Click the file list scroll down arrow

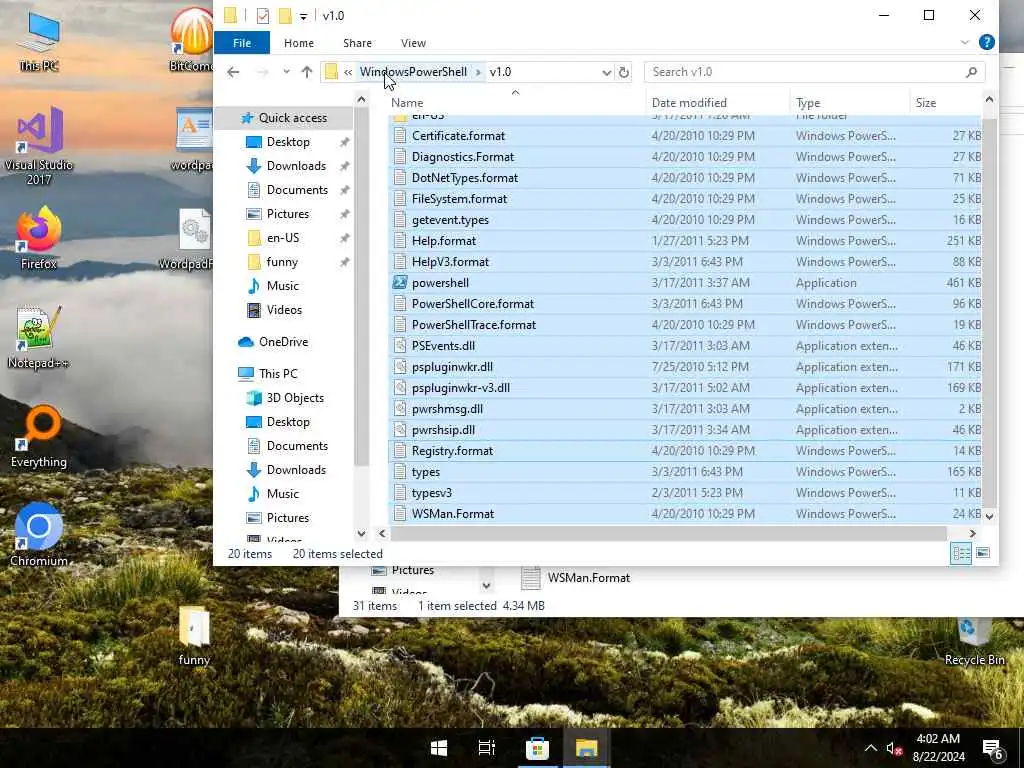pyautogui.click(x=989, y=516)
